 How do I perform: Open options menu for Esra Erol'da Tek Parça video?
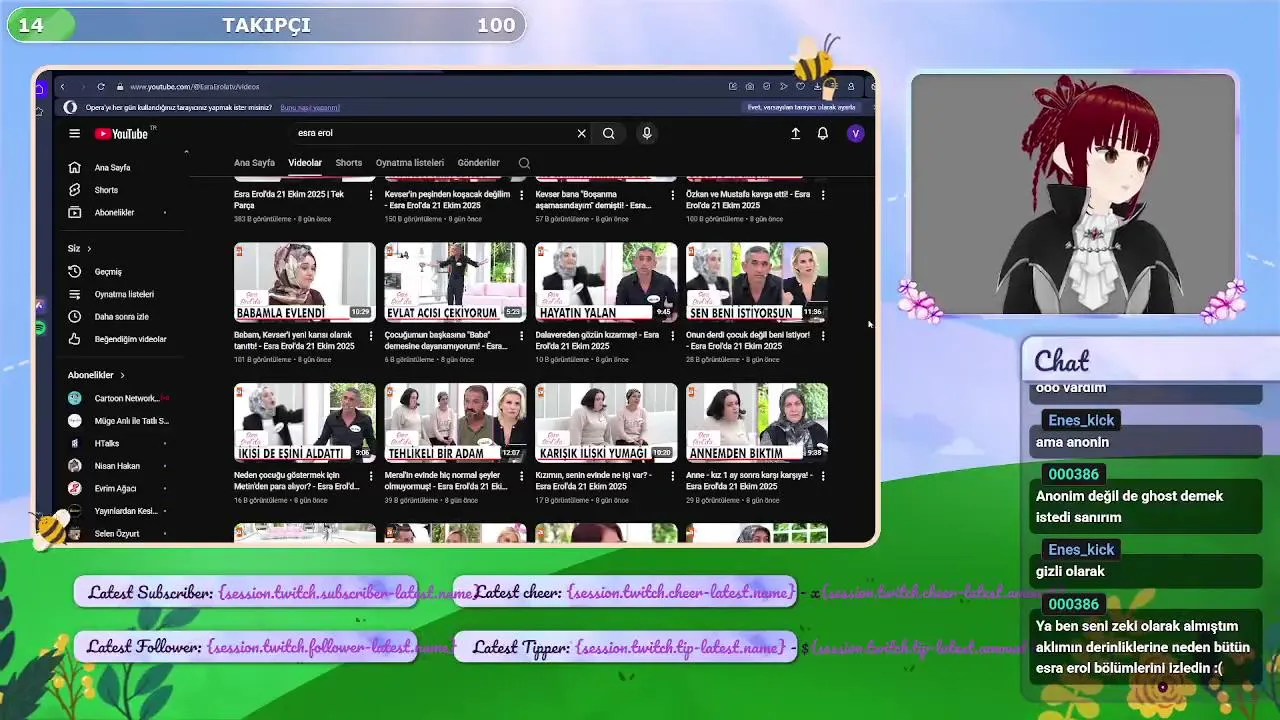(x=371, y=195)
